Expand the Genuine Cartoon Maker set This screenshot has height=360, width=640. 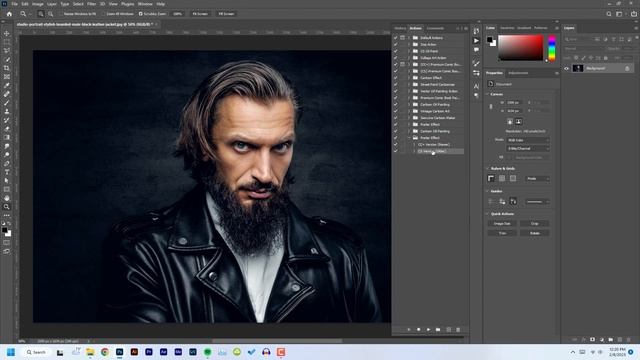click(409, 118)
